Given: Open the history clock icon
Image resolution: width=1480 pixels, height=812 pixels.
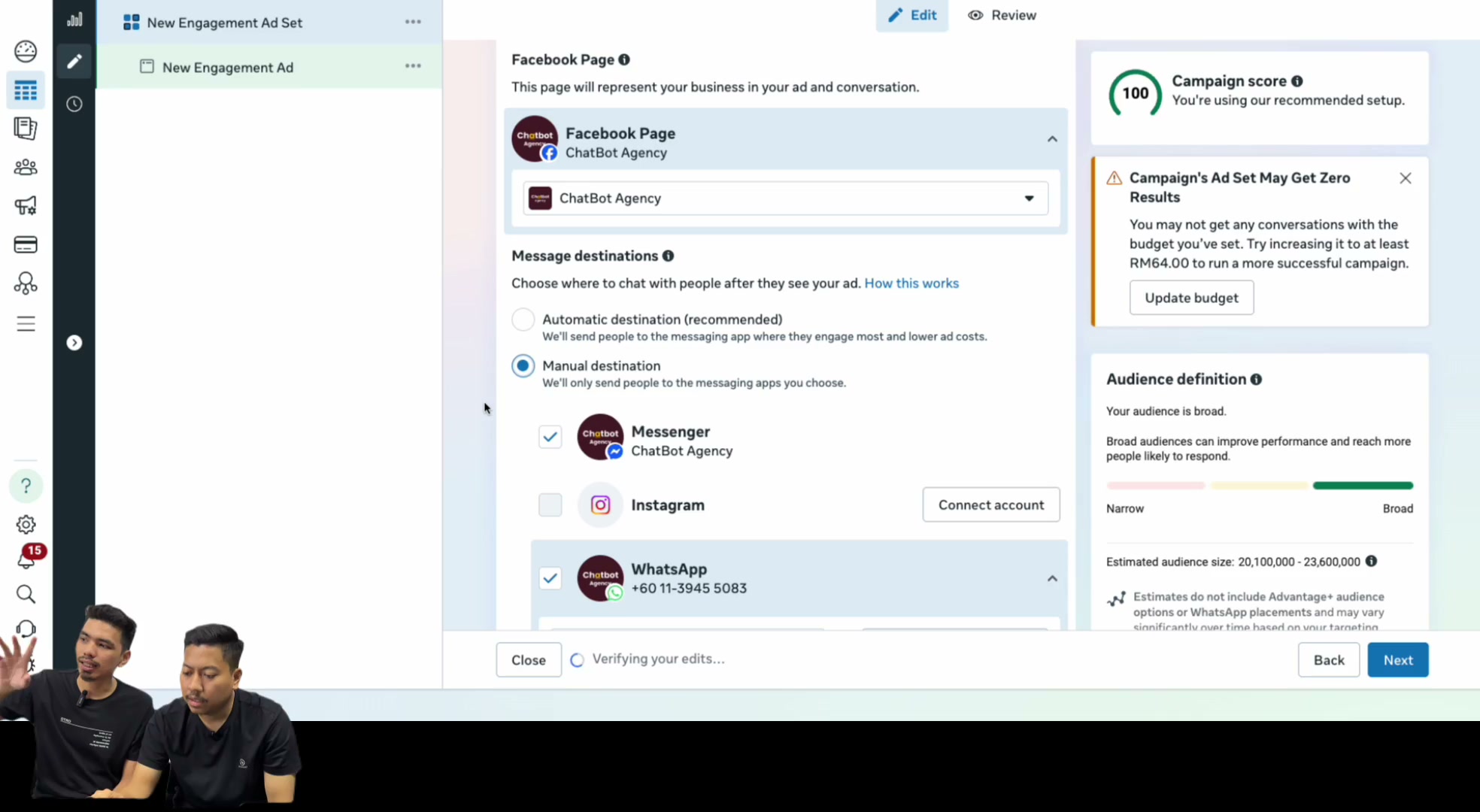Looking at the screenshot, I should pyautogui.click(x=74, y=104).
